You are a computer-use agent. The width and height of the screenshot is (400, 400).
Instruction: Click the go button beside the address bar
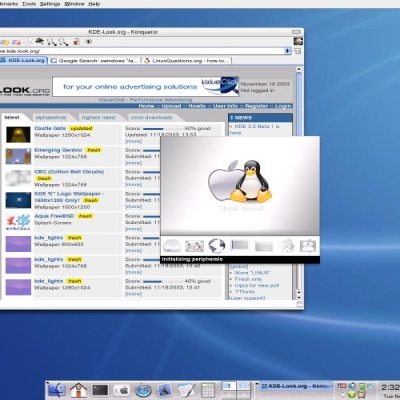(297, 51)
